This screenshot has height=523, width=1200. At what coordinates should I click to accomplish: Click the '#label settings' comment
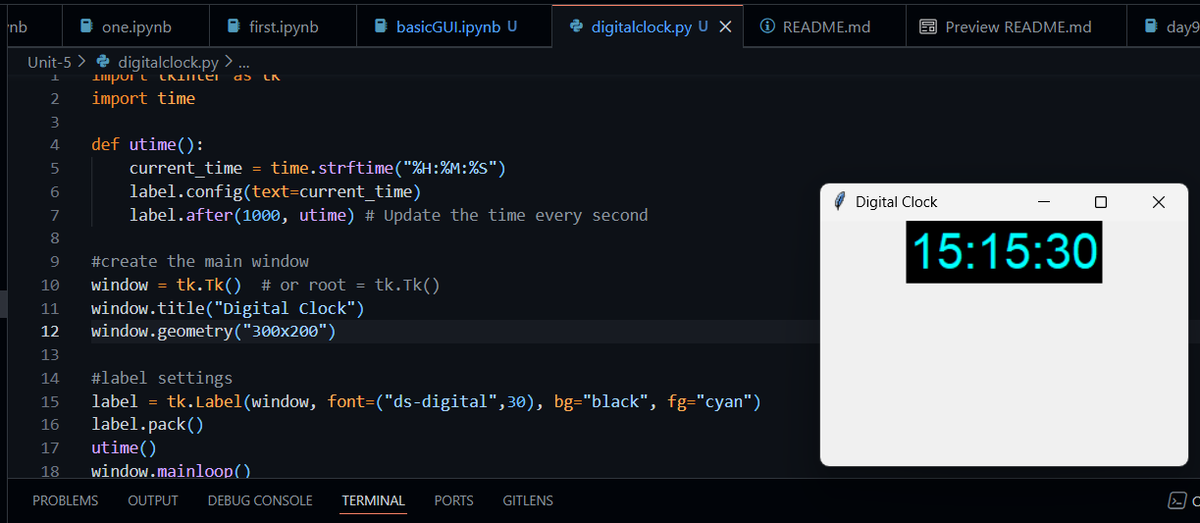162,378
